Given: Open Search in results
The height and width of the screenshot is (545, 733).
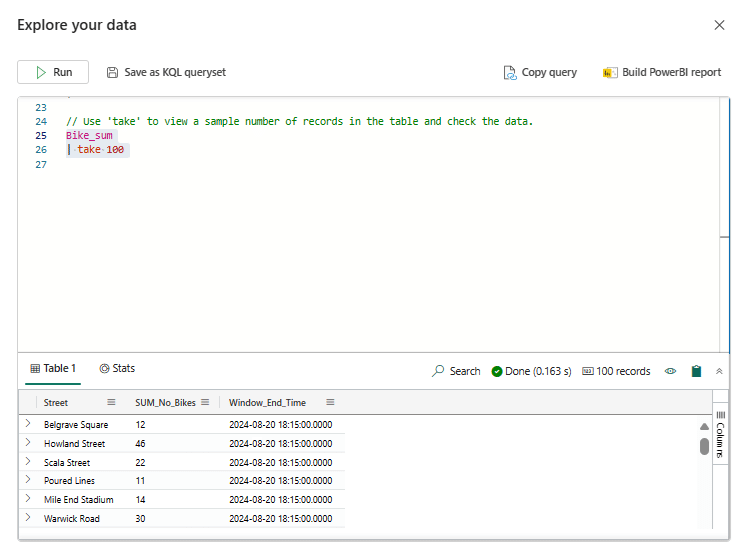Looking at the screenshot, I should click(456, 371).
